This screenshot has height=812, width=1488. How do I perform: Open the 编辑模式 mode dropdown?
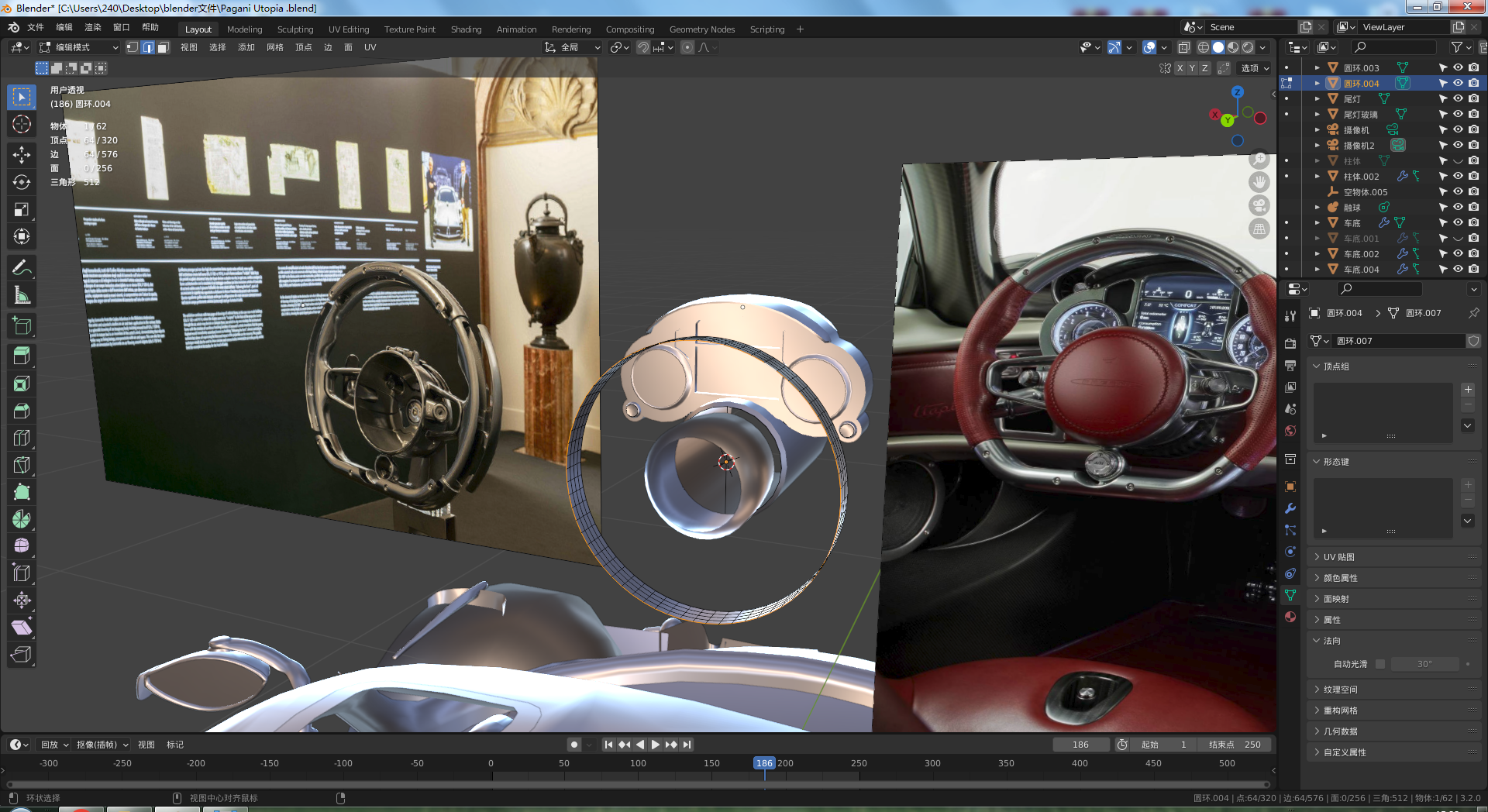click(79, 47)
